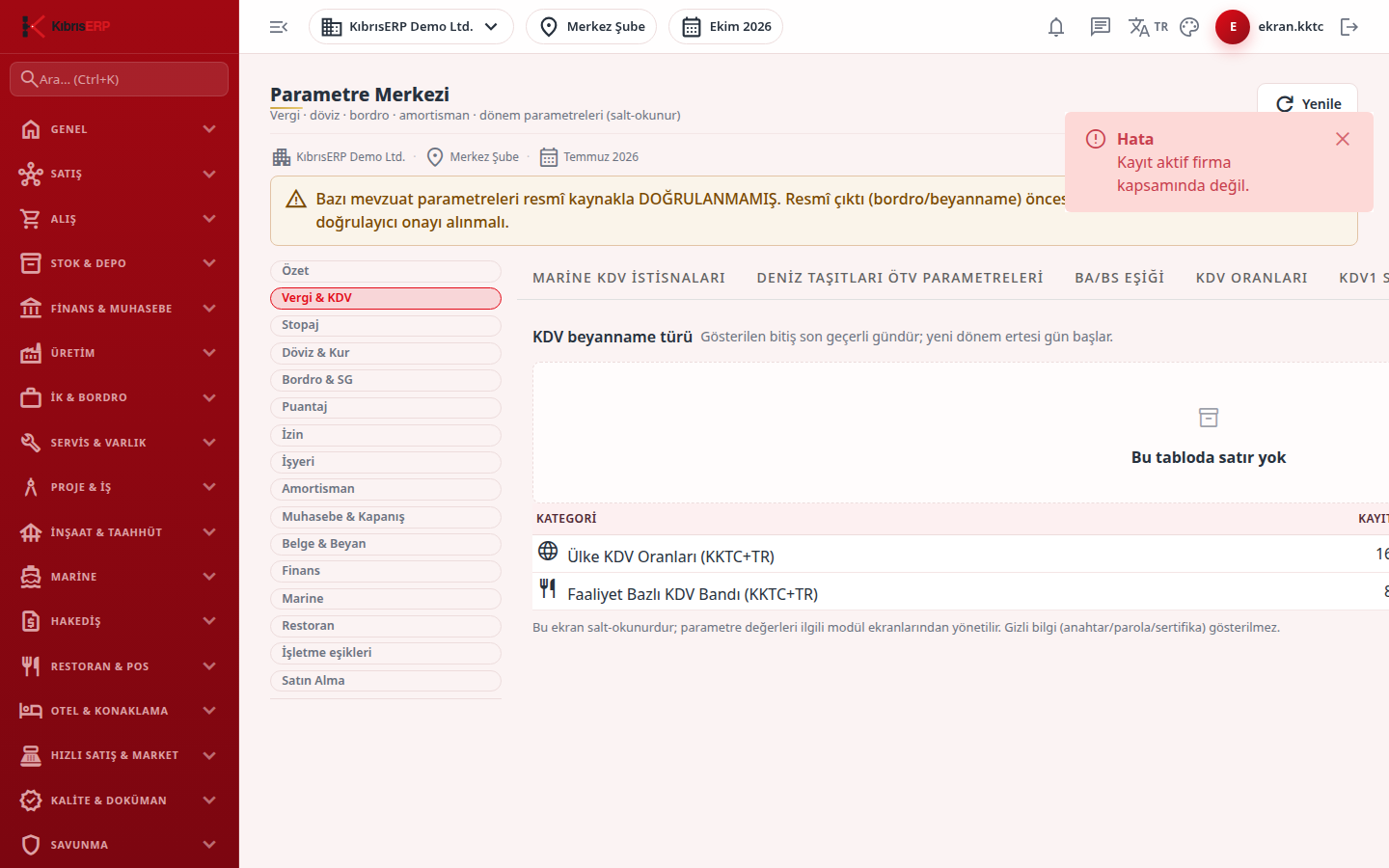Click the Faaliyet Bazlı KDV Bandı row
1389x868 pixels.
(x=961, y=592)
